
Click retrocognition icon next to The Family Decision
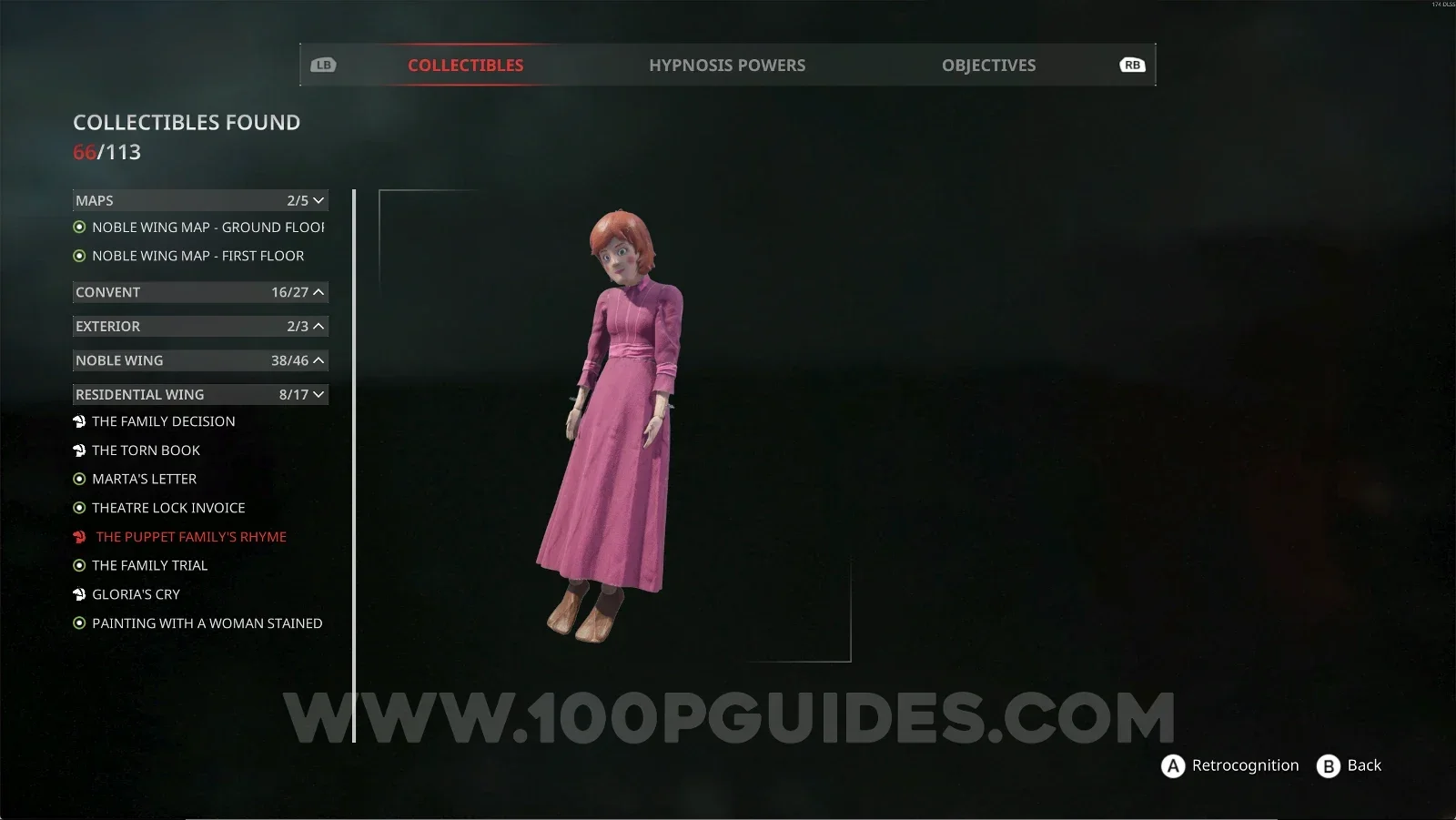[79, 421]
